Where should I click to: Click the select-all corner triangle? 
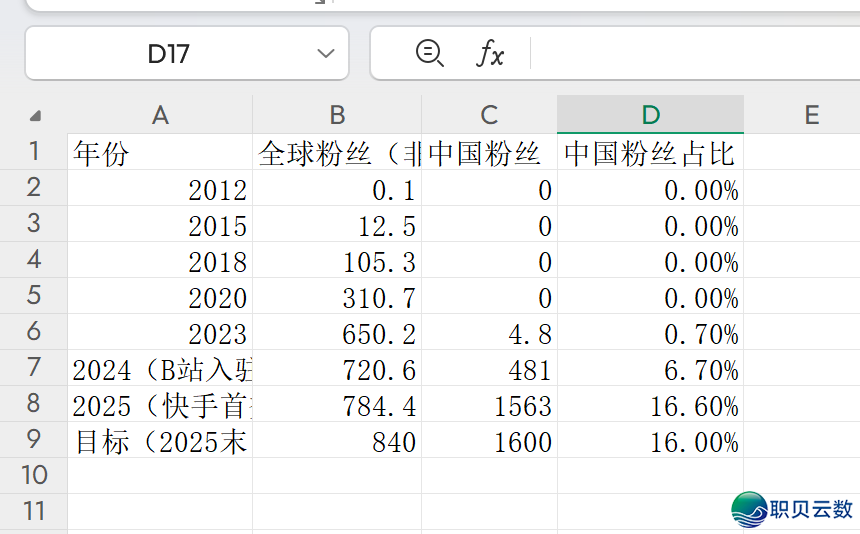click(35, 115)
